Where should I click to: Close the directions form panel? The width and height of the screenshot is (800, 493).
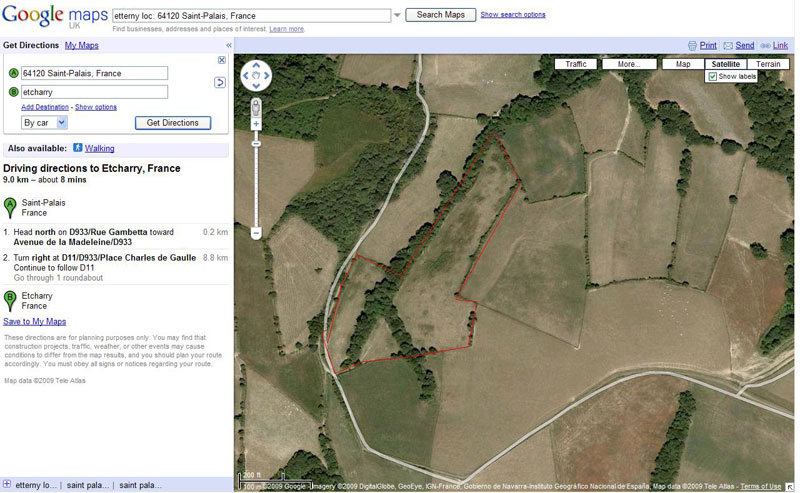(x=221, y=60)
